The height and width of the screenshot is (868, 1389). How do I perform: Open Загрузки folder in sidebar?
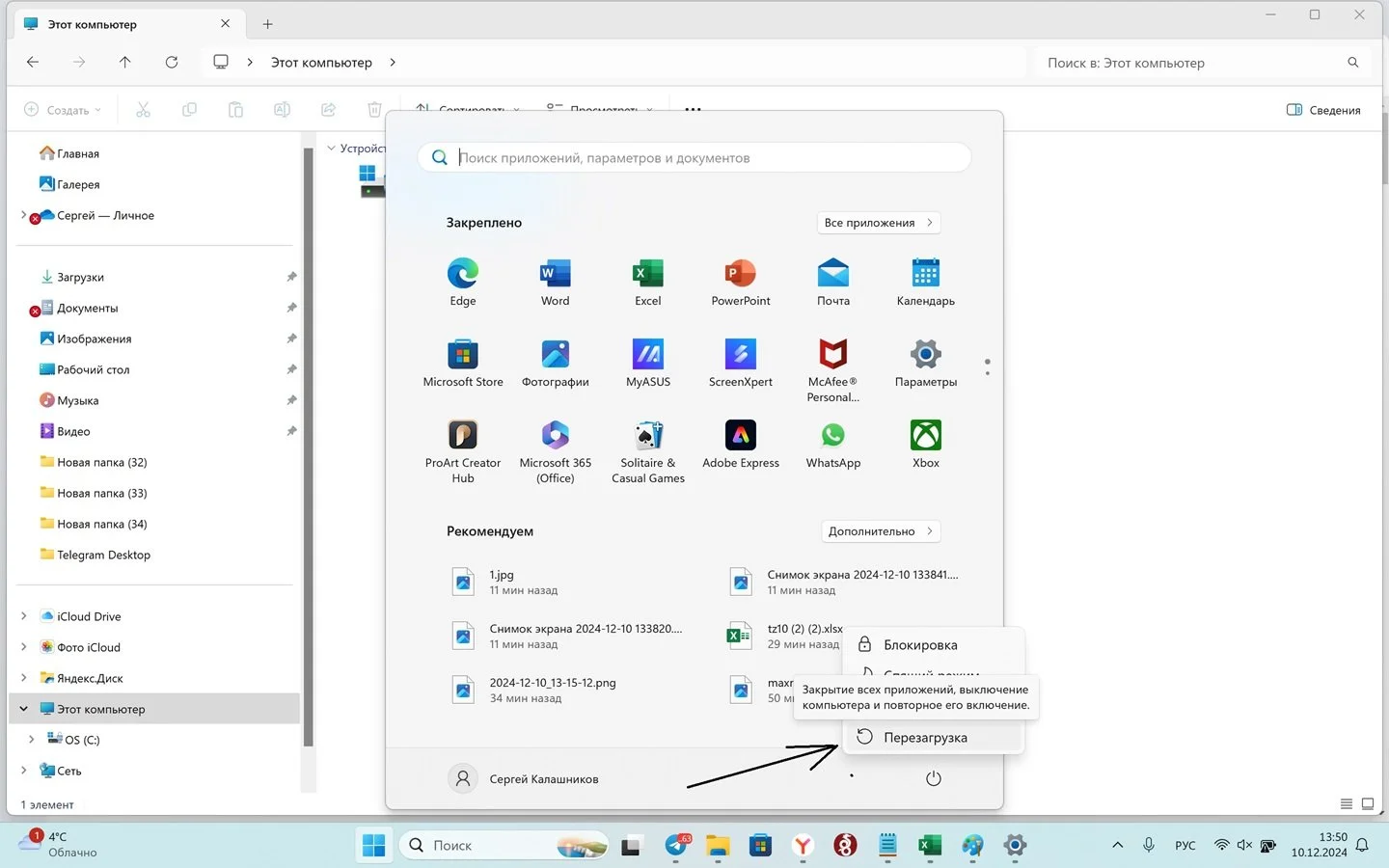[80, 277]
